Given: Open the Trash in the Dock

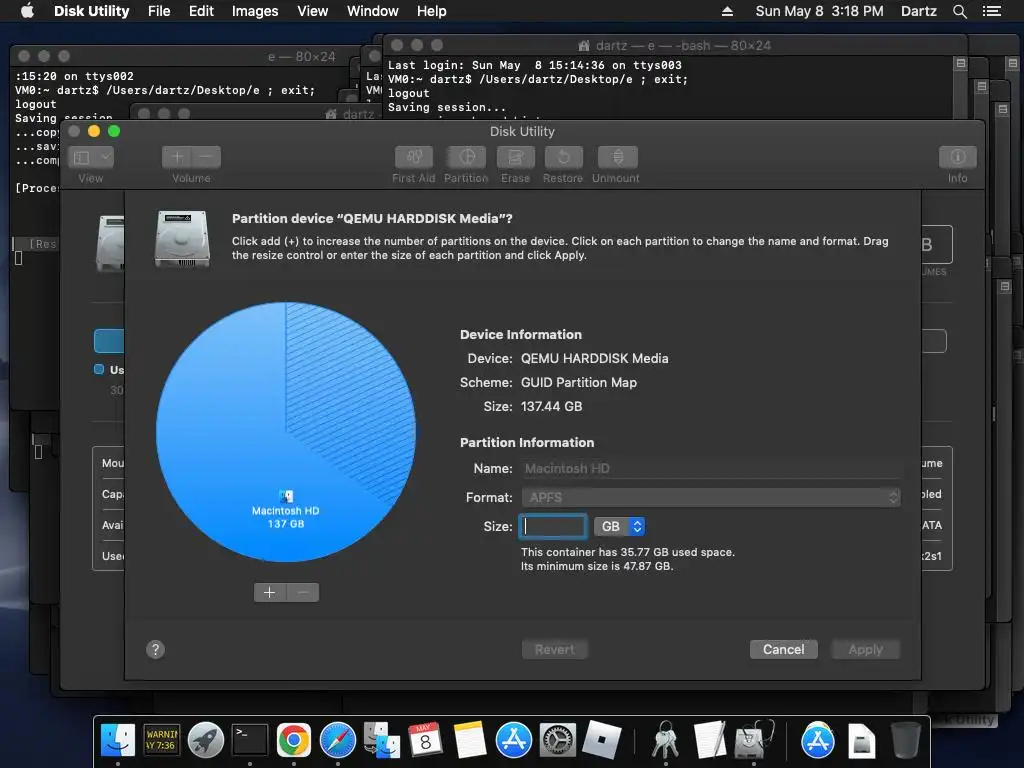Looking at the screenshot, I should [x=906, y=740].
